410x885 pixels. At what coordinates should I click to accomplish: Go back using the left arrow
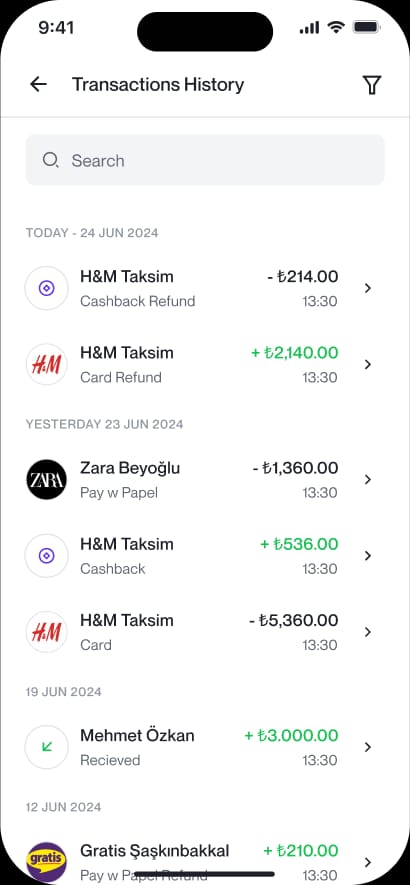[x=38, y=85]
